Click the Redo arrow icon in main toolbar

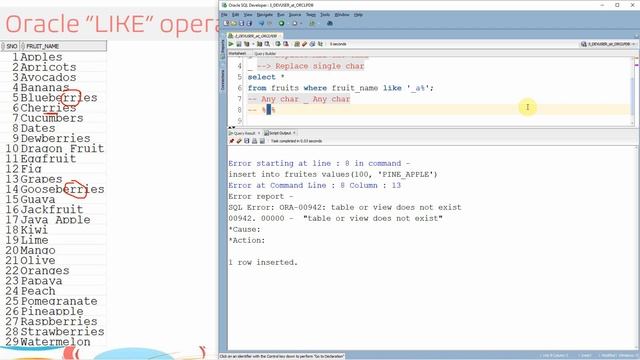click(269, 23)
